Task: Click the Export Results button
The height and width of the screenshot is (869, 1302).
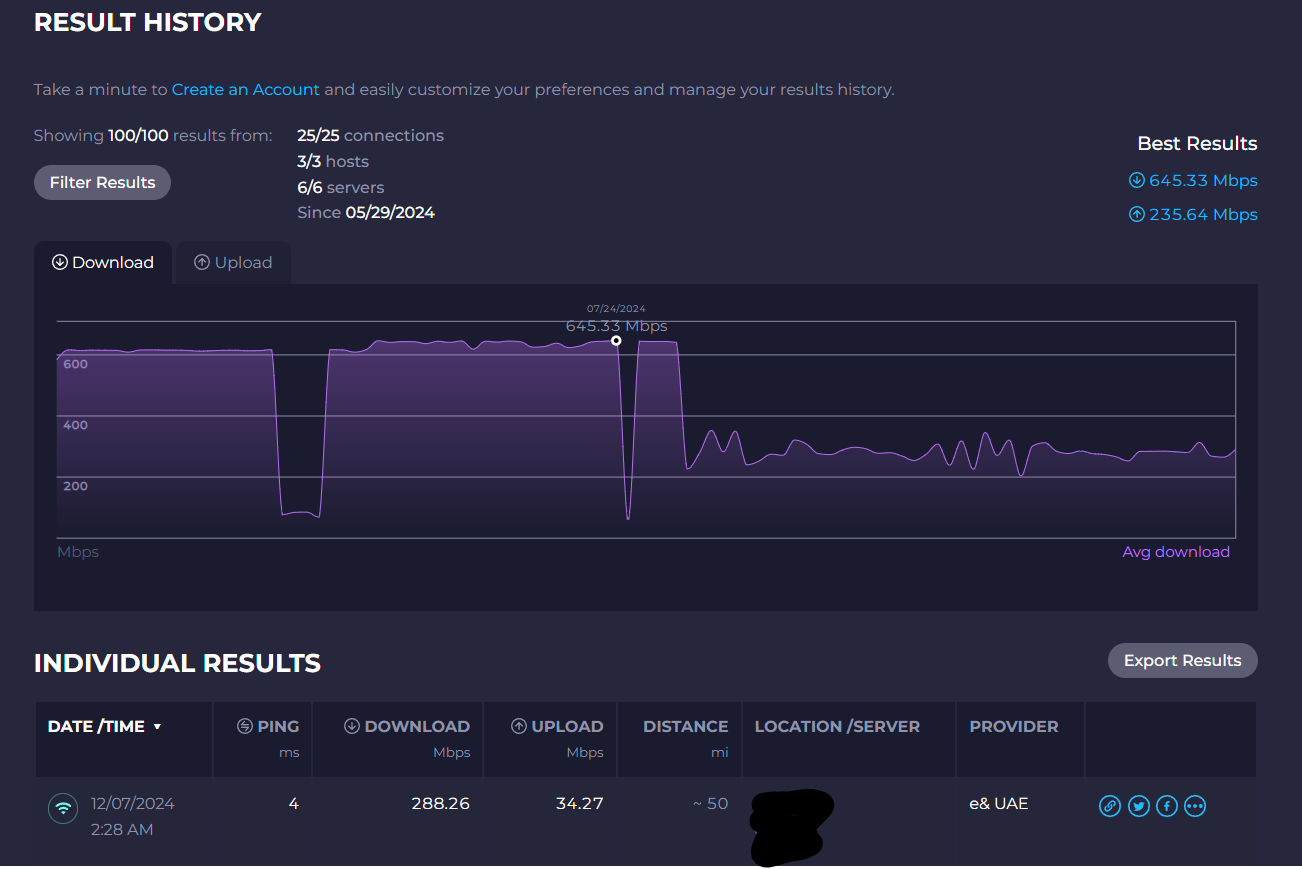Action: [x=1182, y=661]
